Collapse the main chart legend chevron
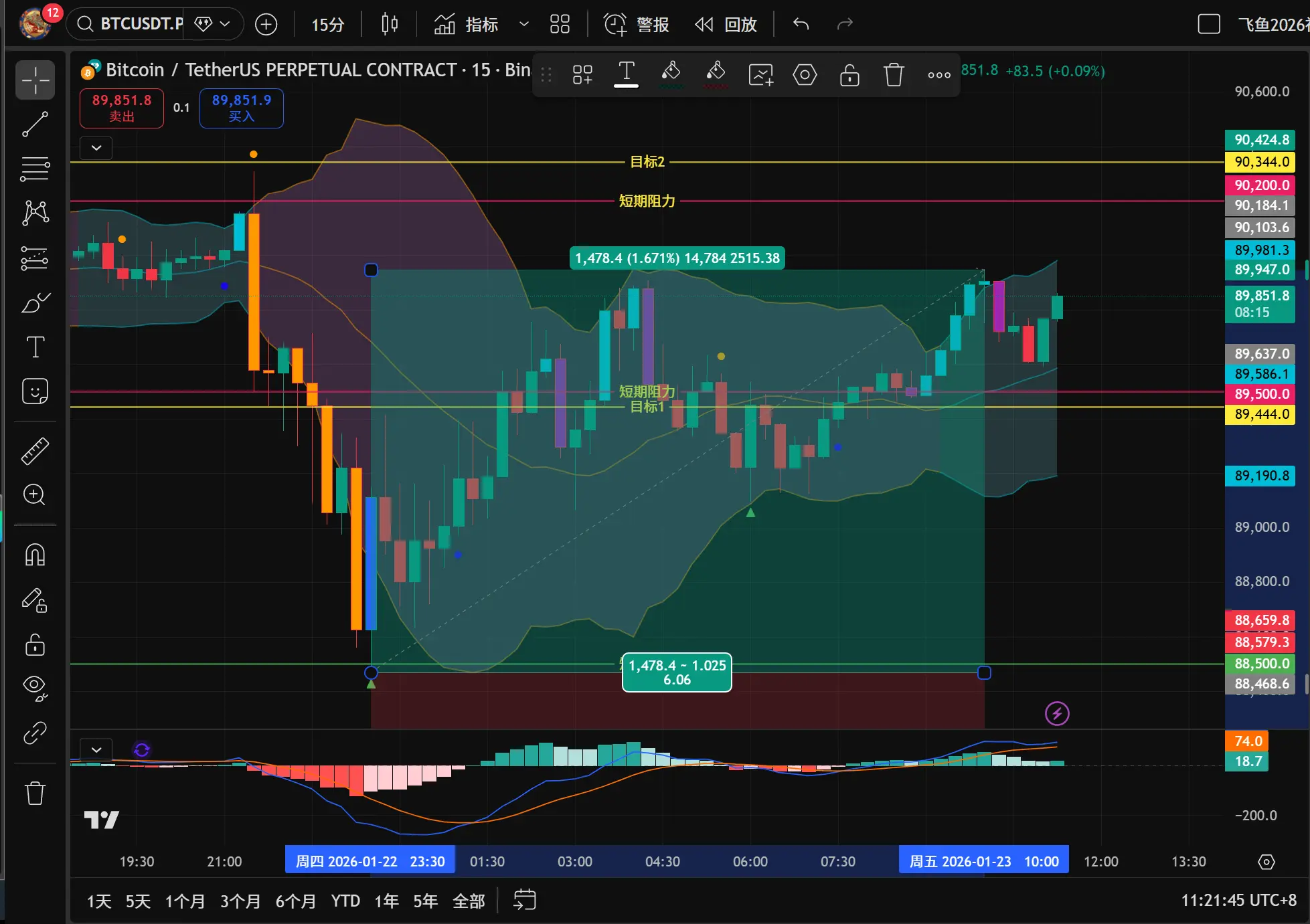The height and width of the screenshot is (924, 1310). click(96, 148)
